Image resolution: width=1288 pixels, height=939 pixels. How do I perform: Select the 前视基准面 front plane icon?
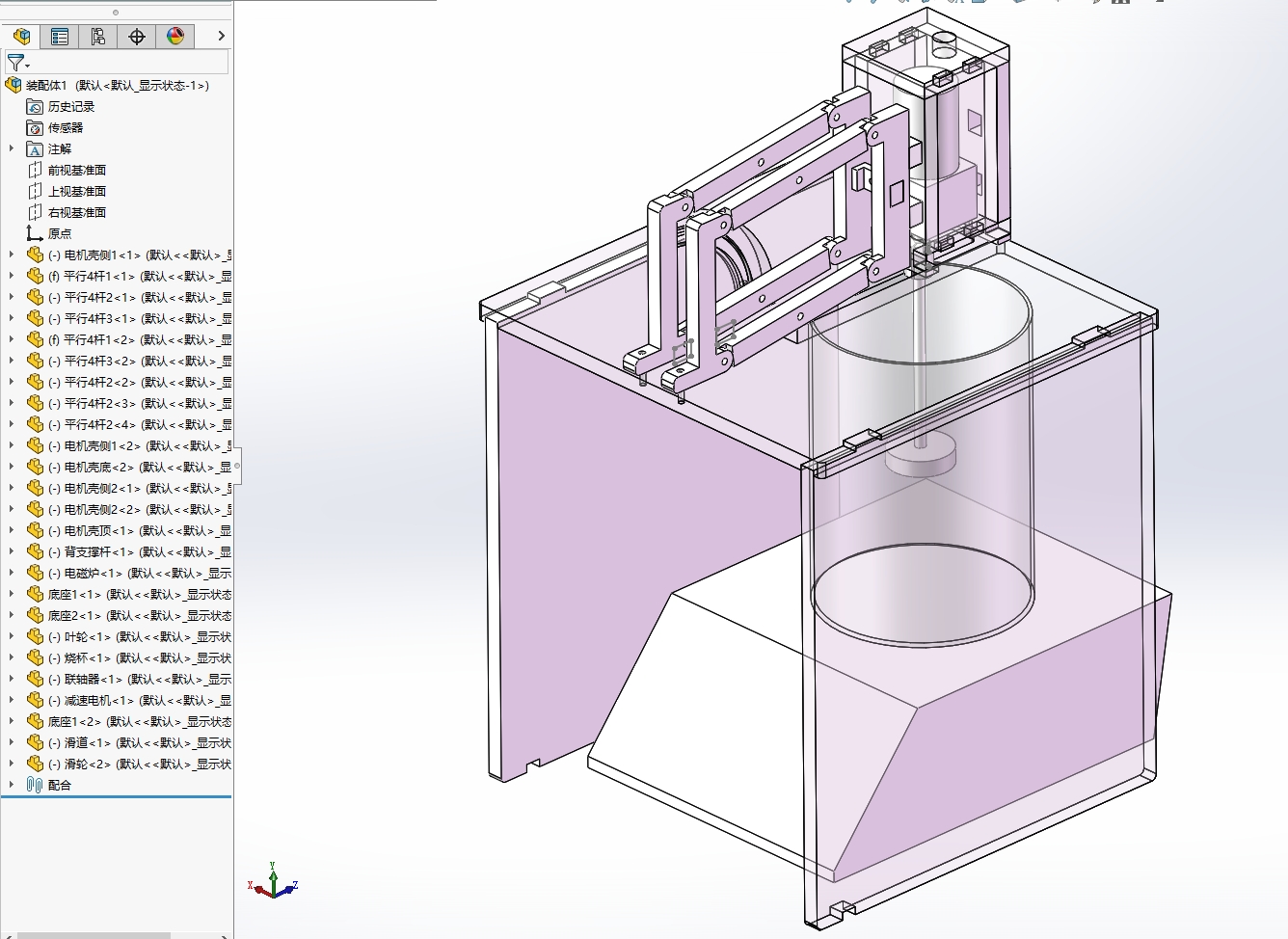pyautogui.click(x=35, y=170)
